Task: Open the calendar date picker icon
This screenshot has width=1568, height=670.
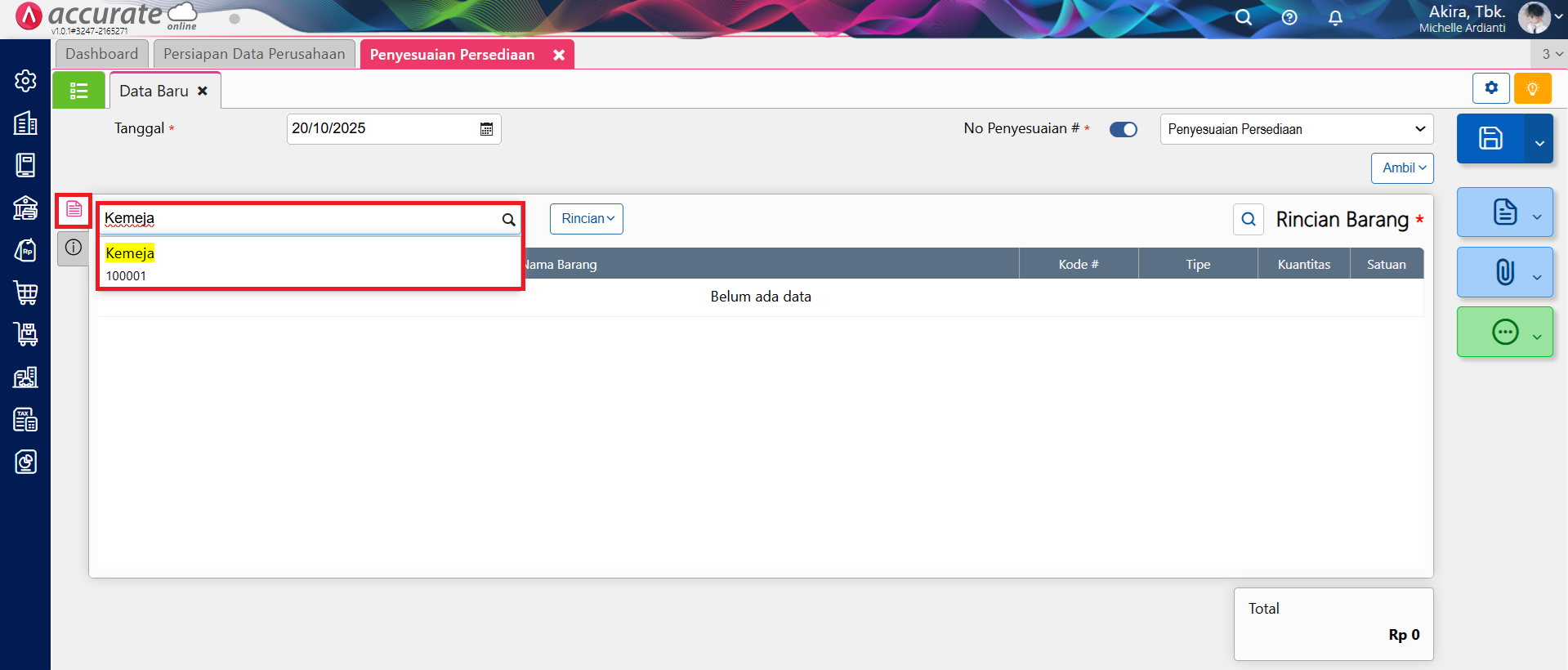Action: (x=486, y=129)
